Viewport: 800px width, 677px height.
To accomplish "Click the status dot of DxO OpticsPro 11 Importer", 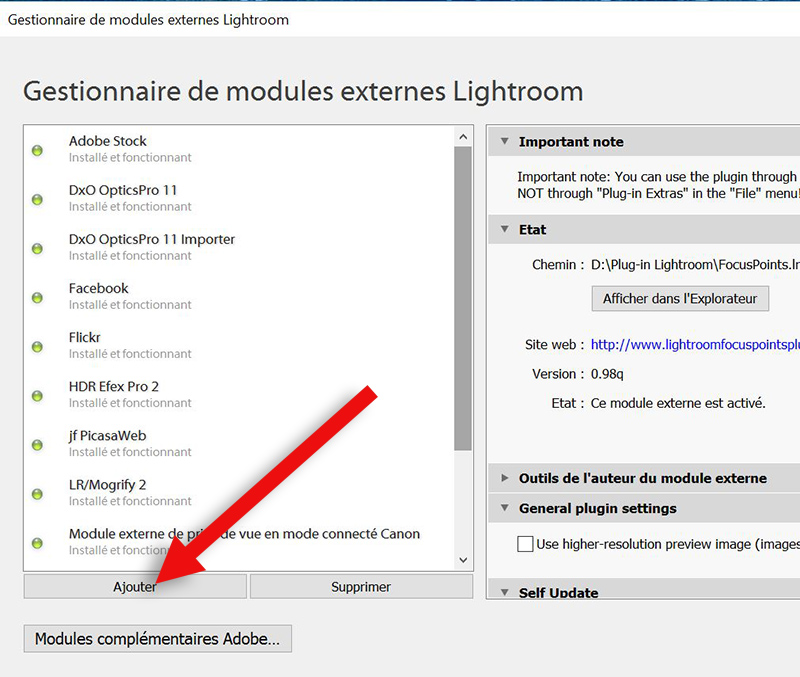I will pos(37,248).
